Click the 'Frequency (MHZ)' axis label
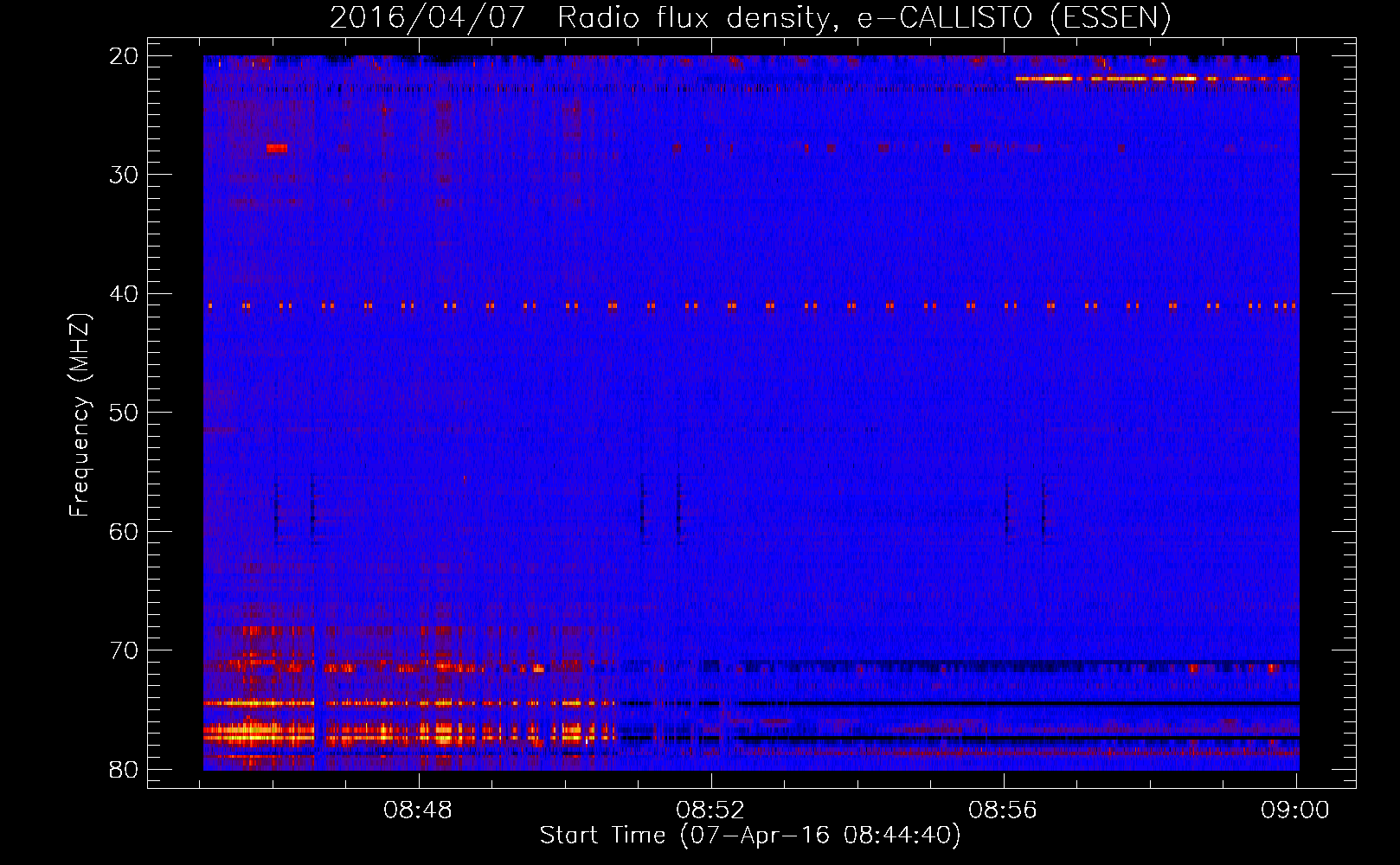Viewport: 1400px width, 865px height. pos(80,414)
